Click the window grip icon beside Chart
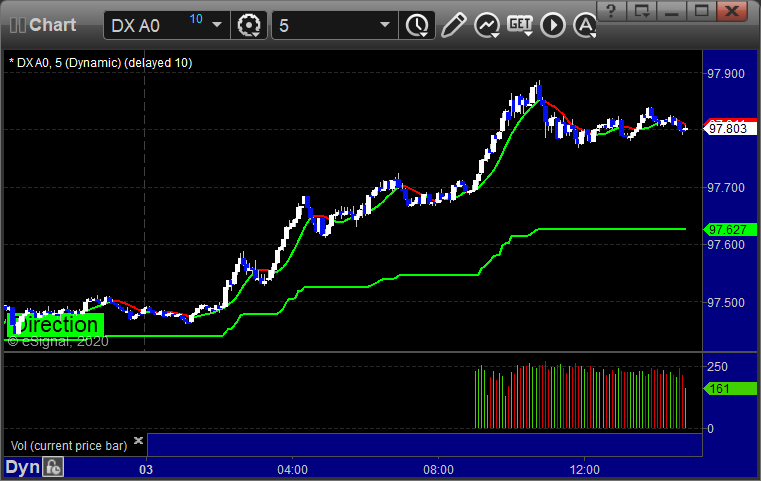The image size is (761, 481). pyautogui.click(x=17, y=25)
